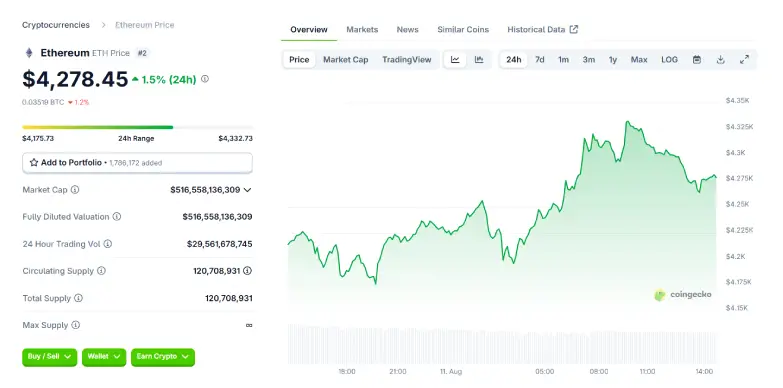Open Total Supply info icon
Viewport: 783px width, 388px height.
78,298
